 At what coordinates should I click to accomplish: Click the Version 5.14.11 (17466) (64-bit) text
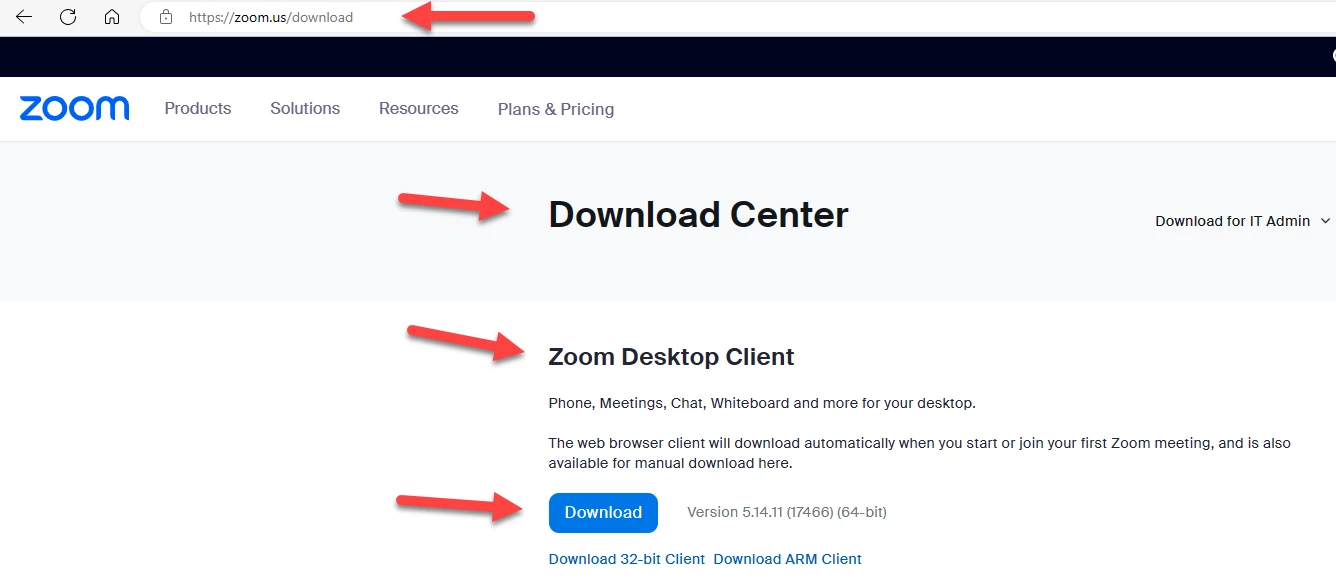pos(787,512)
